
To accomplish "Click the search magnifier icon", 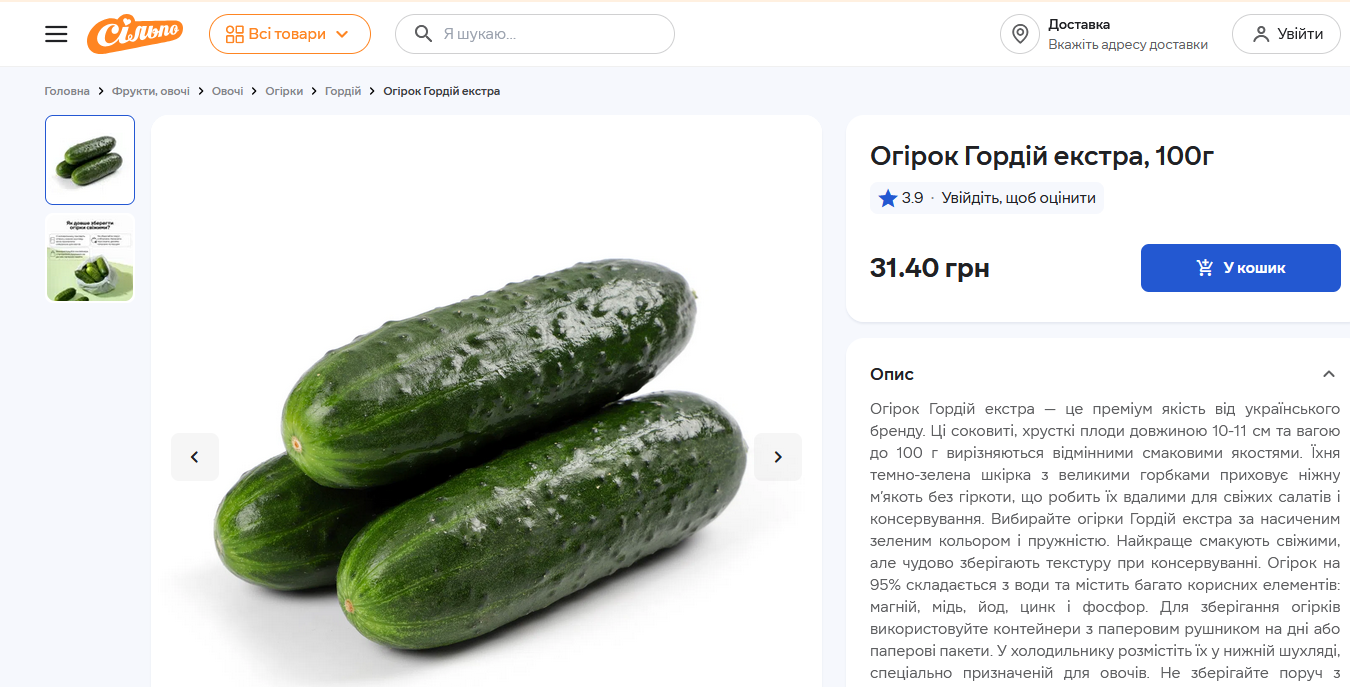I will coord(424,34).
